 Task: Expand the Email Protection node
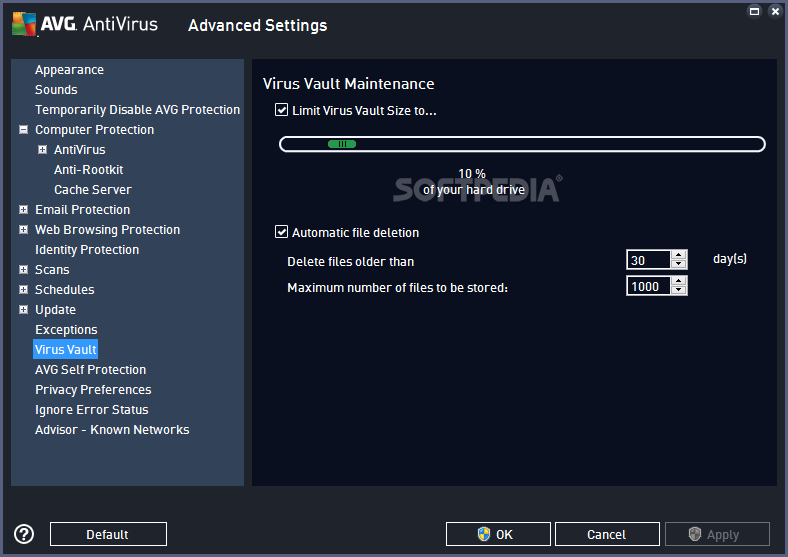pyautogui.click(x=23, y=210)
